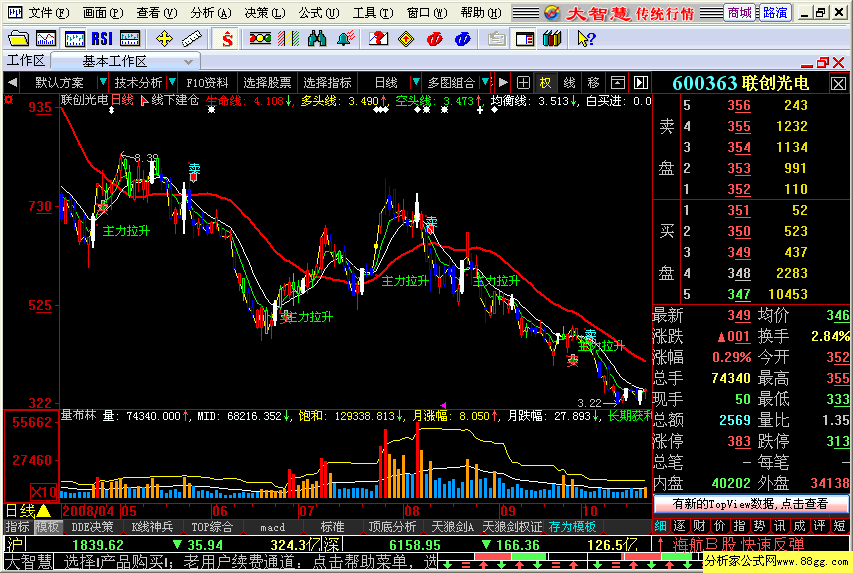The width and height of the screenshot is (853, 573).
Task: Click 存为模板 to save template
Action: pyautogui.click(x=572, y=527)
